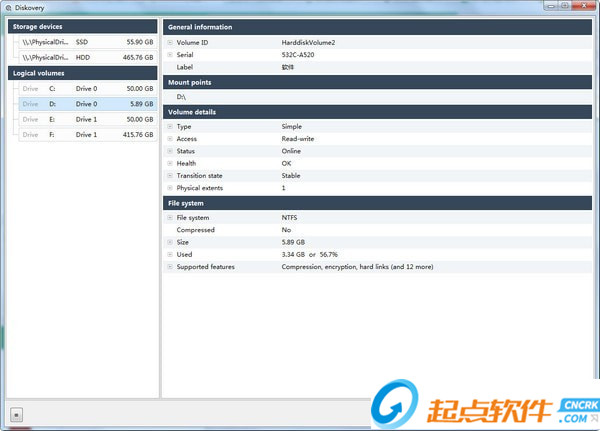Click the Compression, encryption, hard links value
Viewport: 600px width, 431px height.
tap(357, 266)
